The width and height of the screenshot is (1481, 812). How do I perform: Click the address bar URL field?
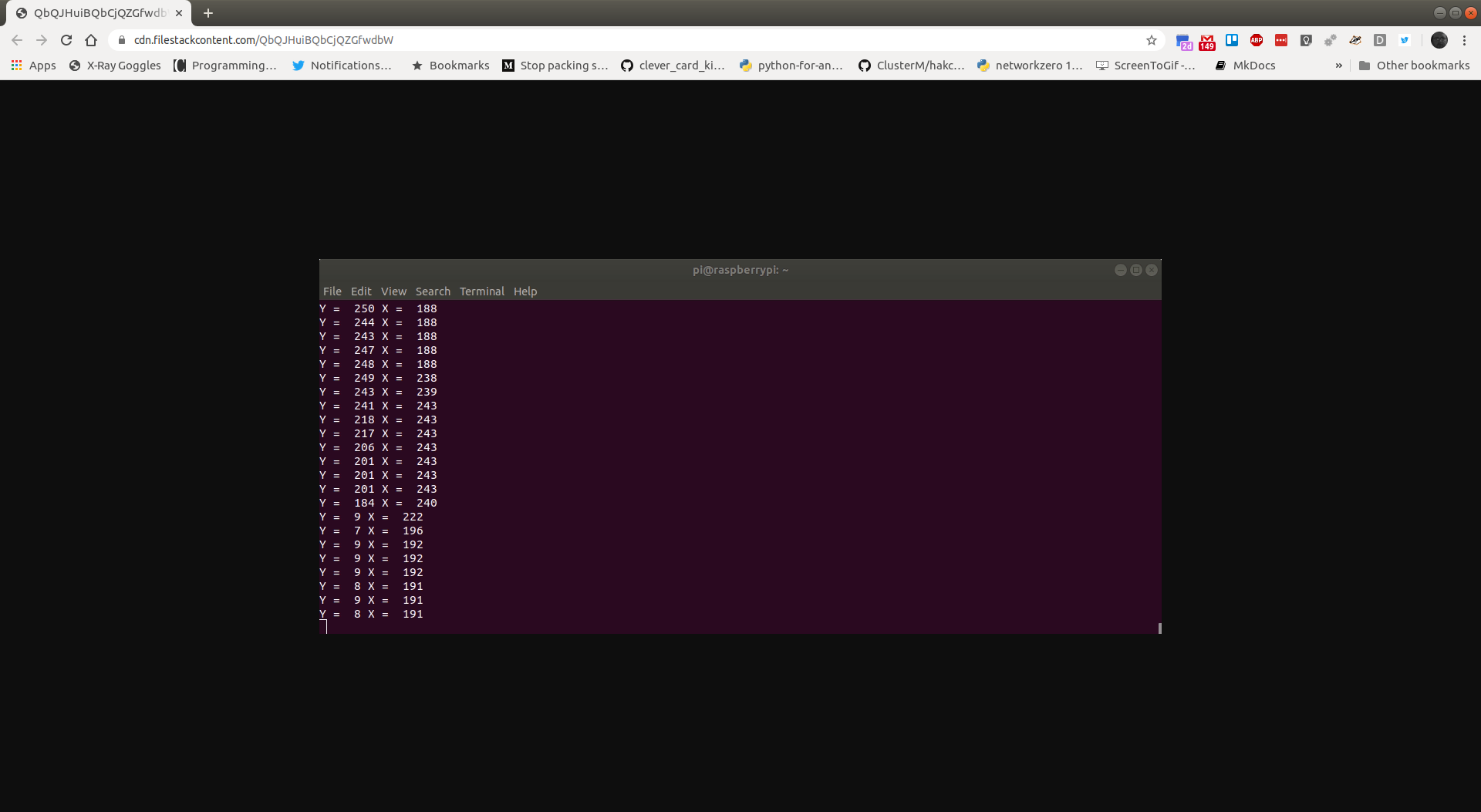(x=633, y=40)
